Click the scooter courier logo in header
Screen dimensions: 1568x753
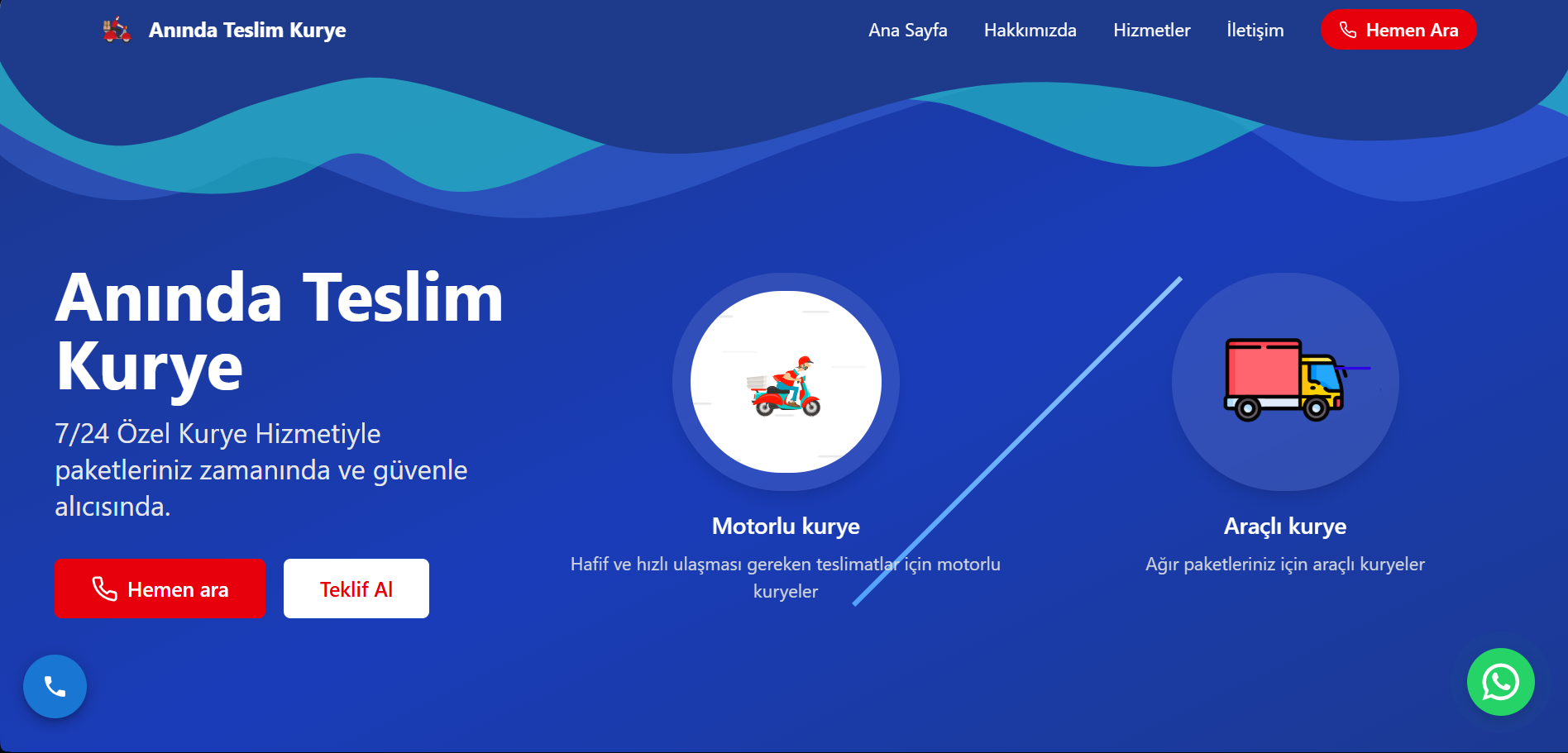click(117, 30)
